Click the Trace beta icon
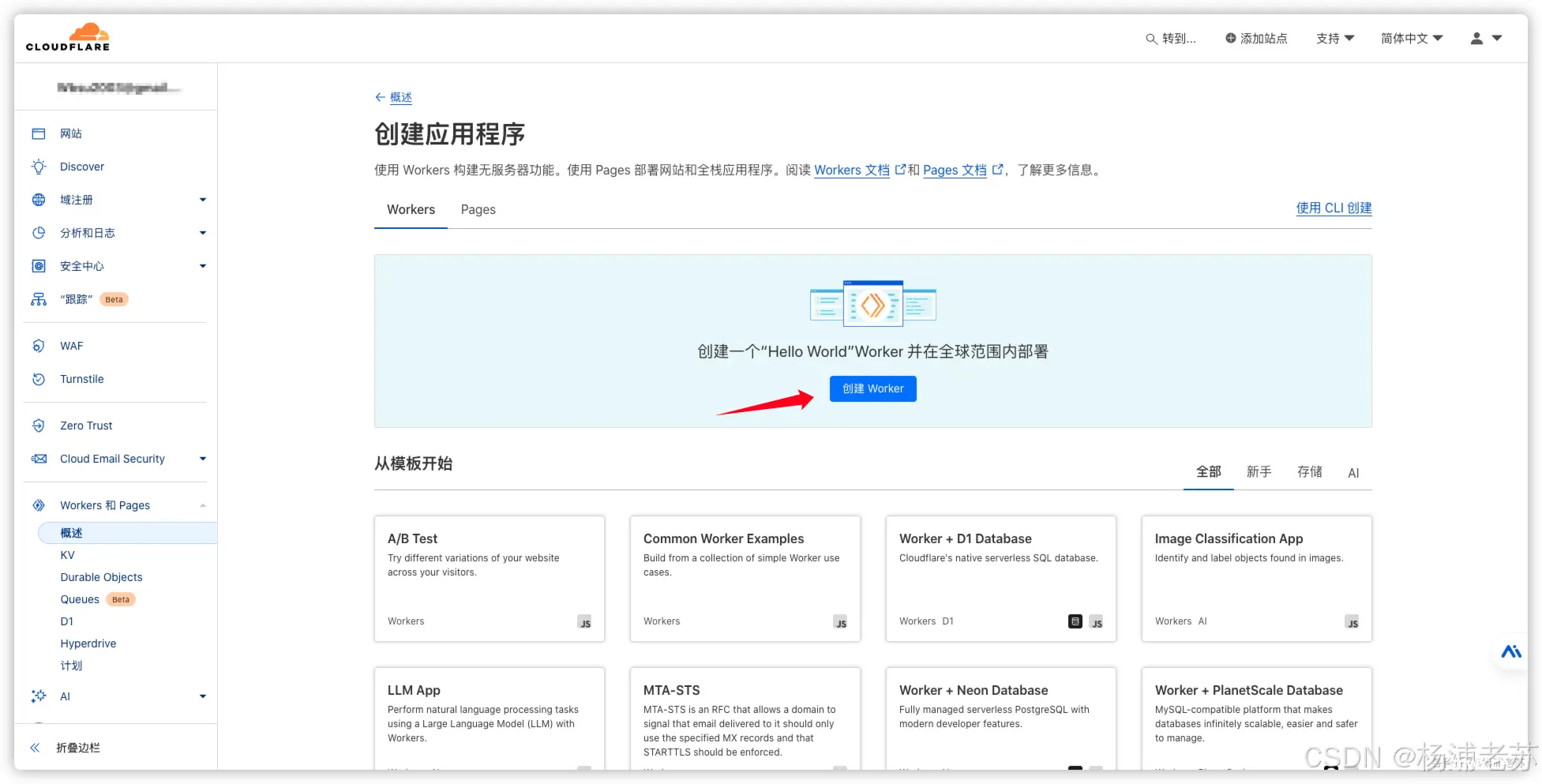 (39, 299)
